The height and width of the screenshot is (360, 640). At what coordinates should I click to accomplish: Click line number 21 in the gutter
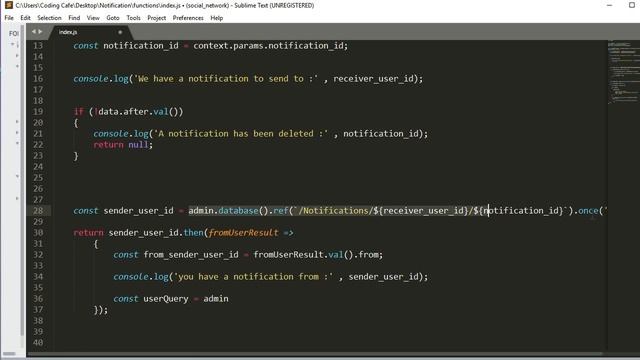(38, 134)
